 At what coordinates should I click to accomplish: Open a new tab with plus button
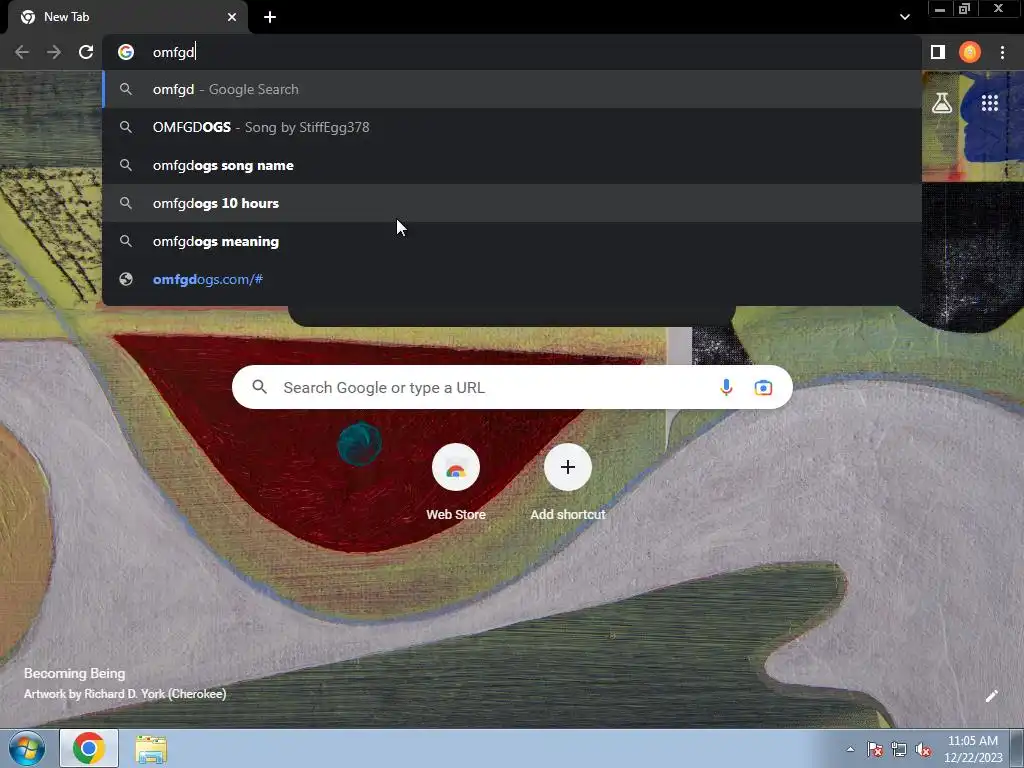click(270, 17)
